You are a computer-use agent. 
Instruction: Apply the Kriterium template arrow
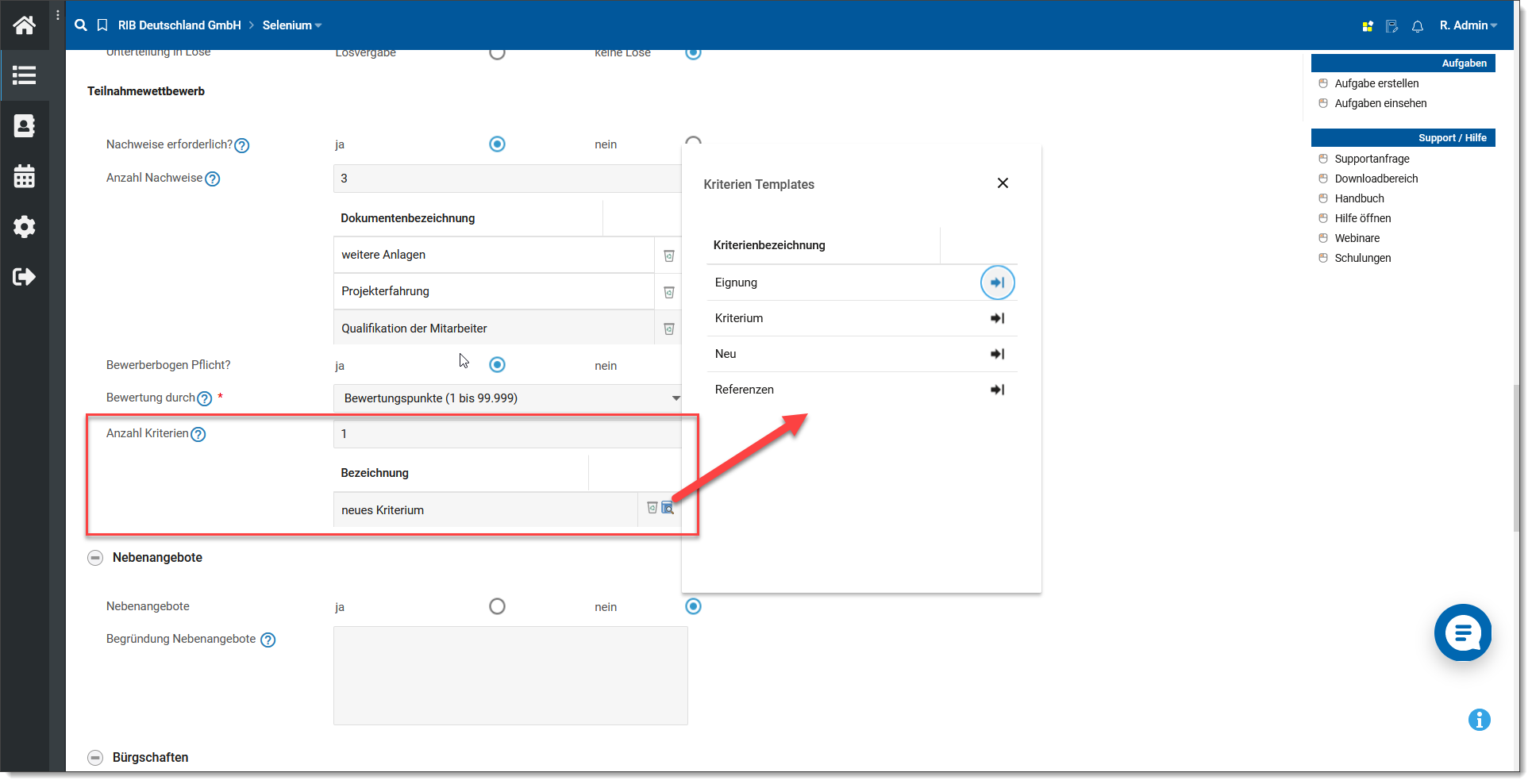click(x=998, y=318)
